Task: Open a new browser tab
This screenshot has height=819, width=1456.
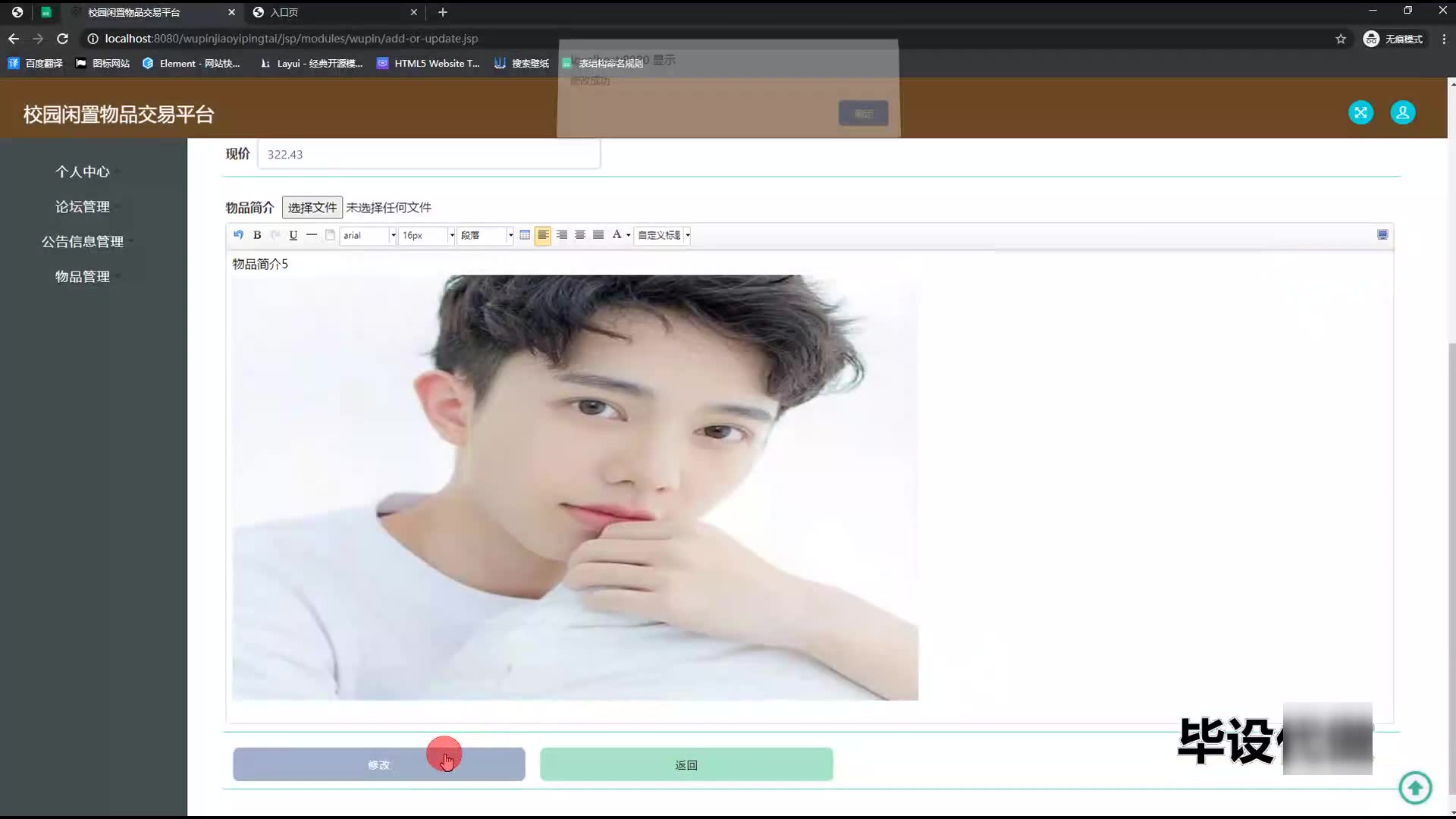Action: [443, 12]
